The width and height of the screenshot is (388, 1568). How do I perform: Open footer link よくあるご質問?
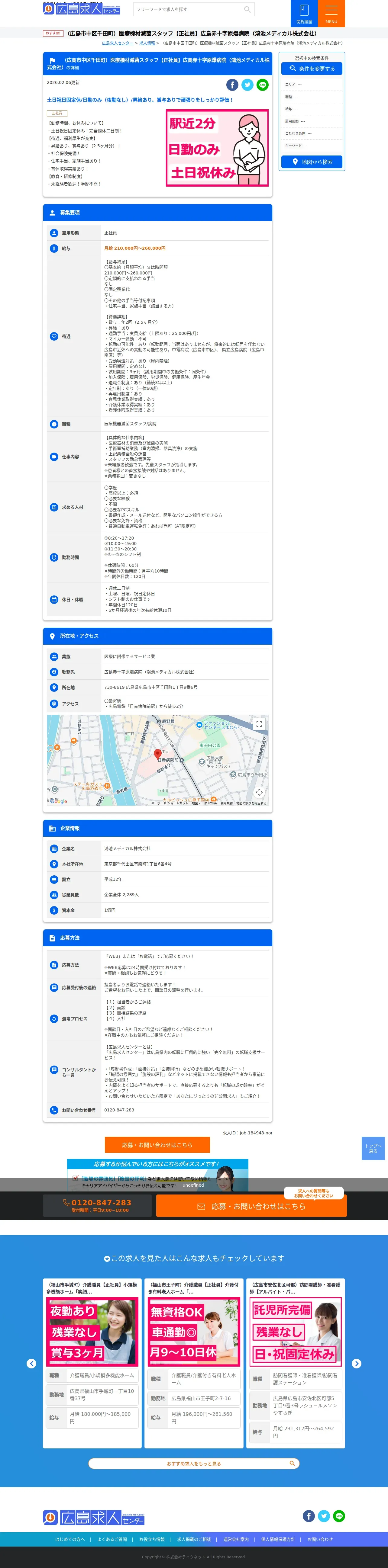pos(112,1539)
